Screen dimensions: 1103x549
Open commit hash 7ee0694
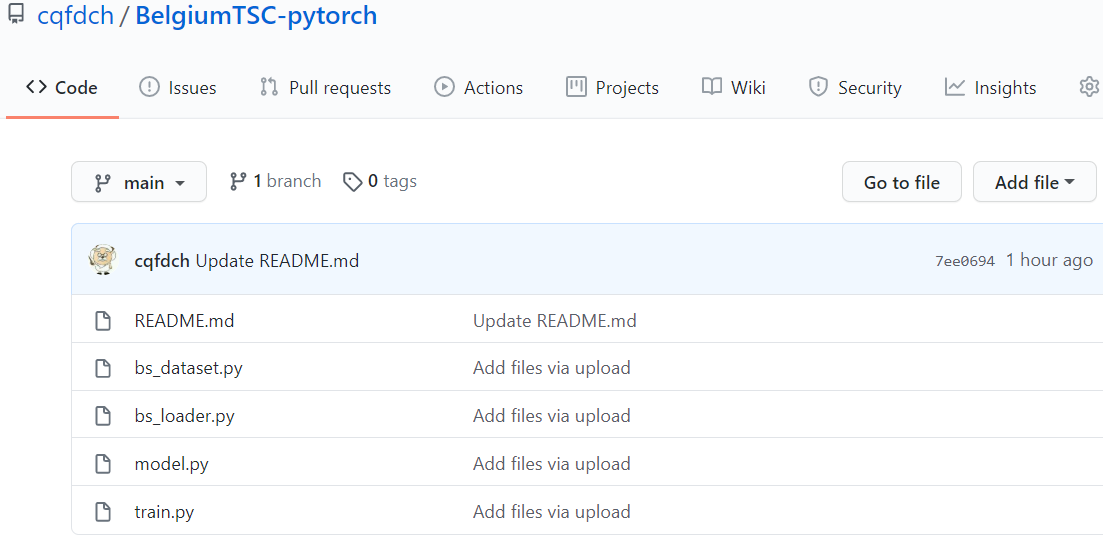point(964,261)
